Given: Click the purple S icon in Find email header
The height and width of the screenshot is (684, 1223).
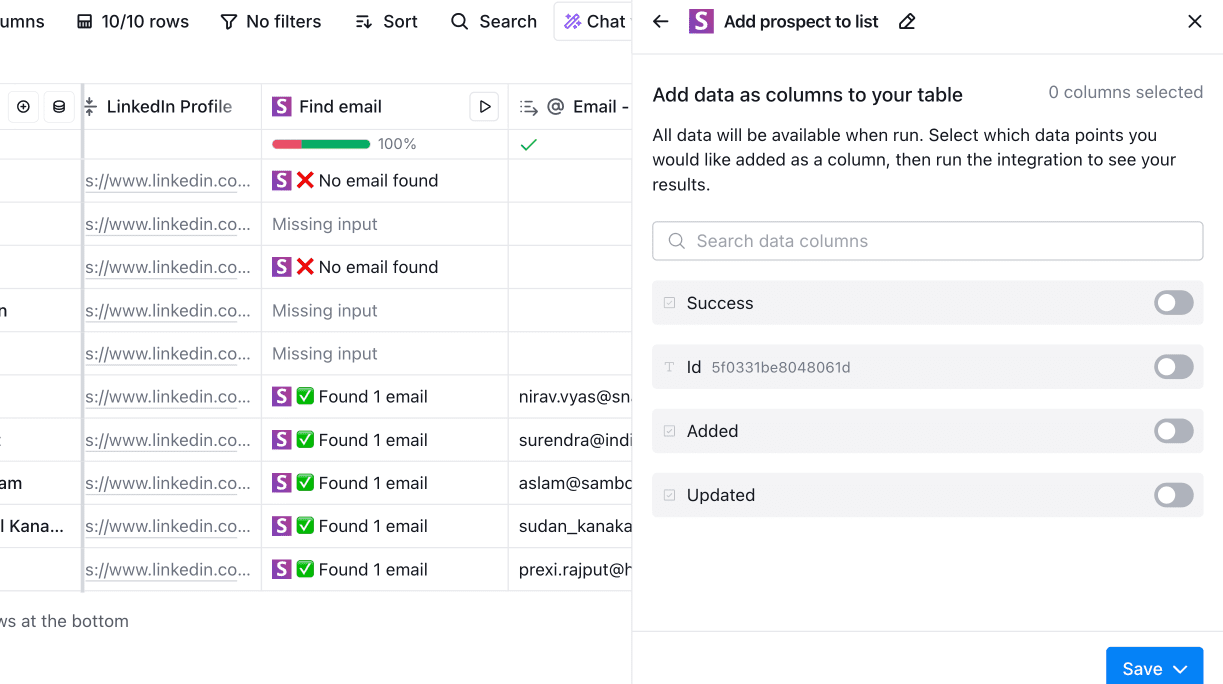Looking at the screenshot, I should [x=282, y=107].
